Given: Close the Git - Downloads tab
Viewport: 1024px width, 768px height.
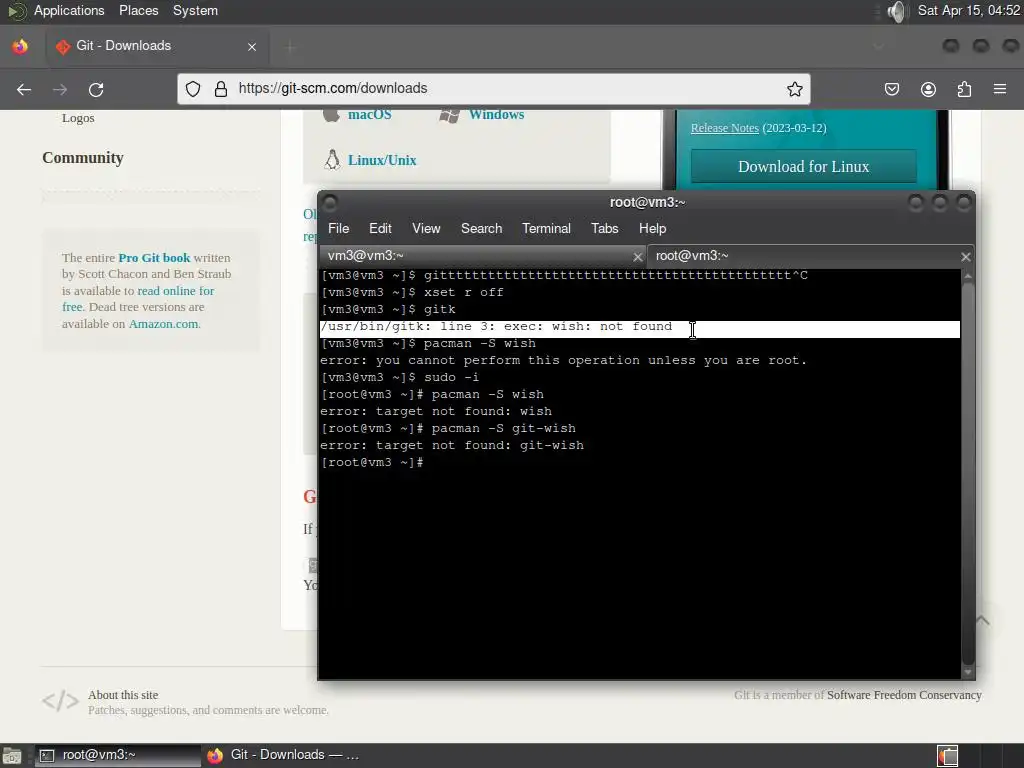Looking at the screenshot, I should coord(252,46).
